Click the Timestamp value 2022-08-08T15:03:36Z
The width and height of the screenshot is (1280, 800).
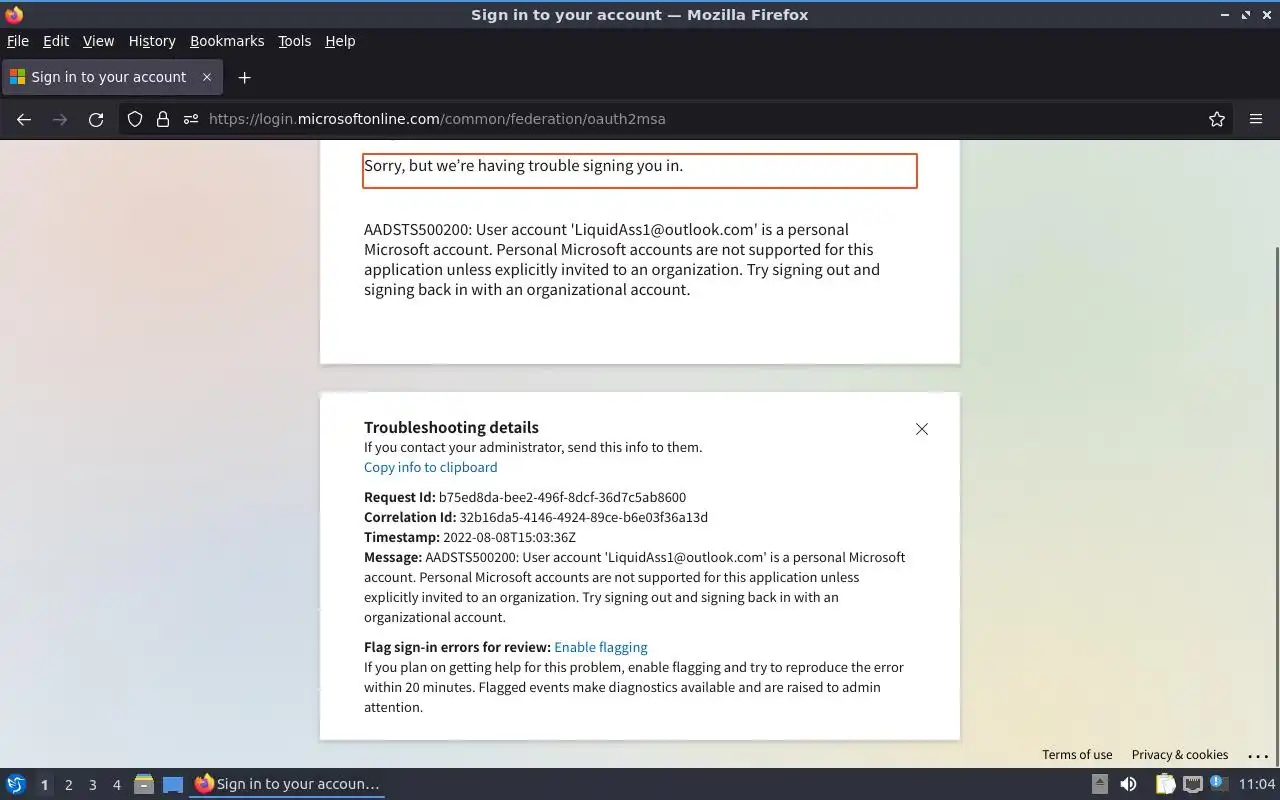(x=509, y=537)
